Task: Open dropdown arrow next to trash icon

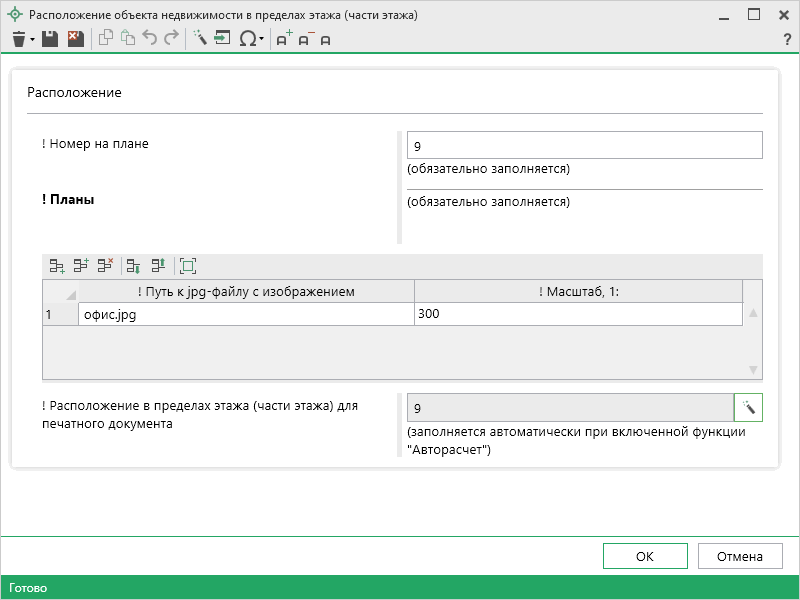Action: [33, 39]
